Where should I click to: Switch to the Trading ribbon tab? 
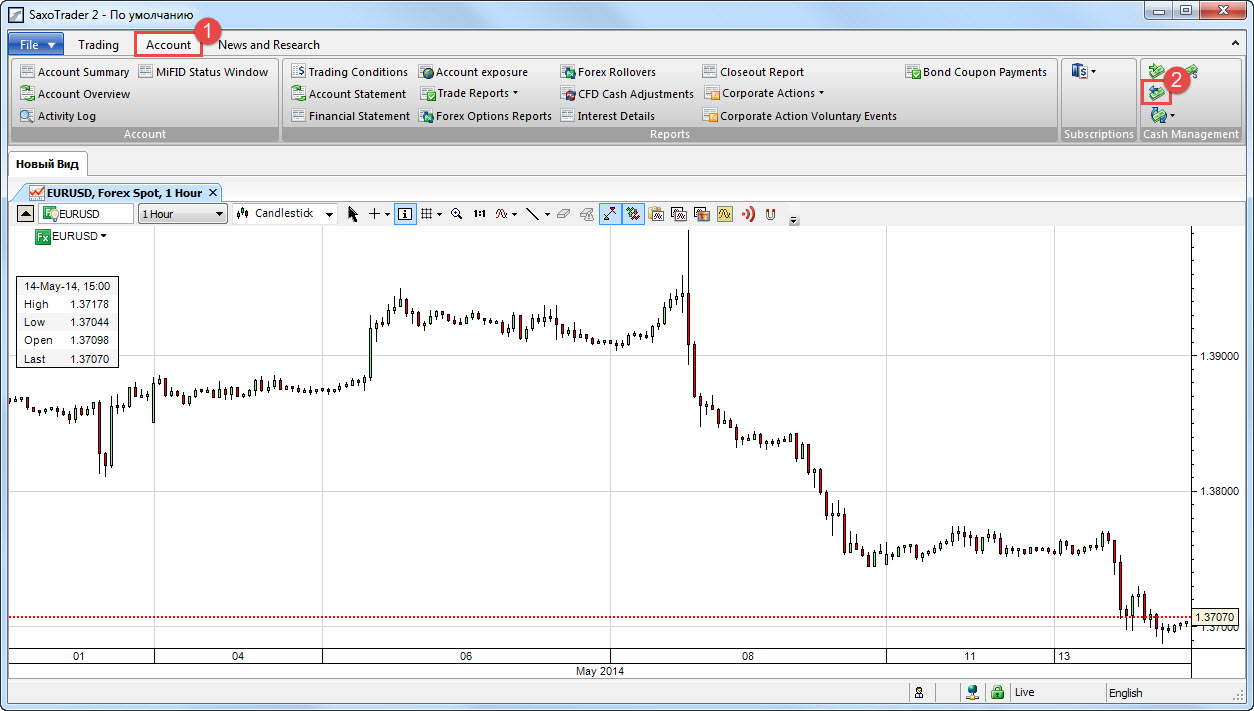coord(98,44)
